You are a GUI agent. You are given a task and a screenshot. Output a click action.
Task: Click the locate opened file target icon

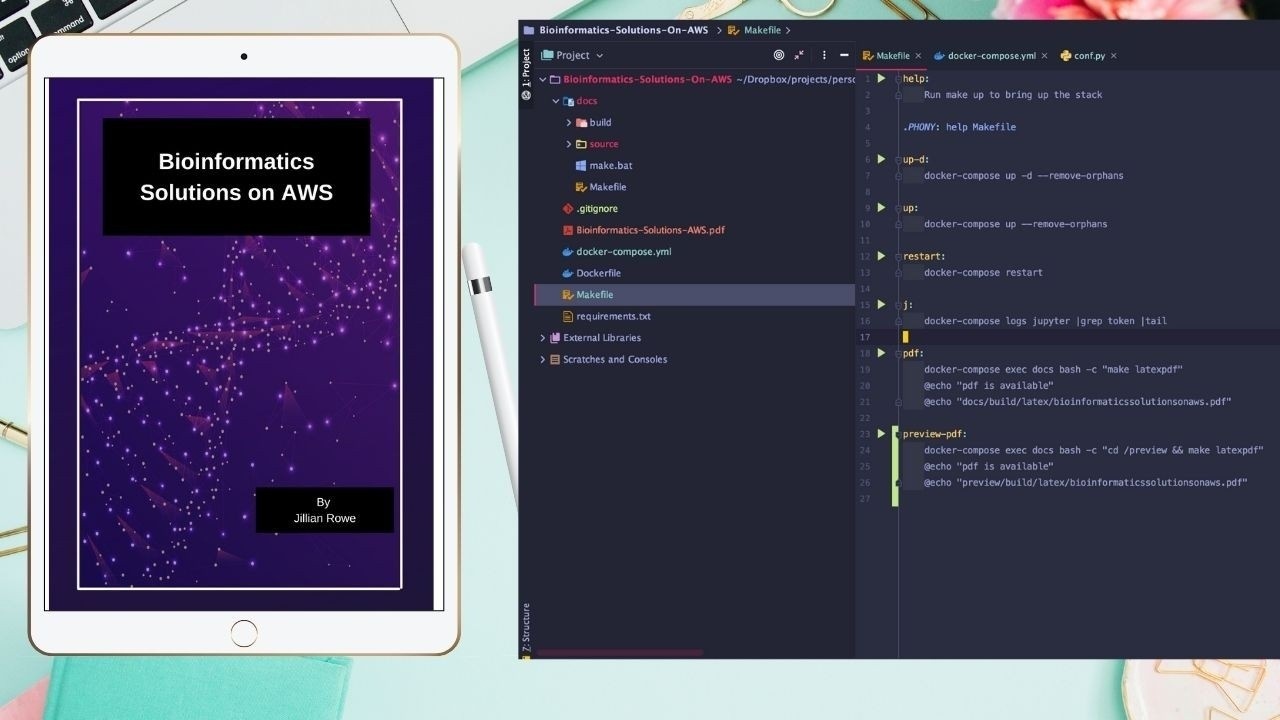[x=779, y=56]
